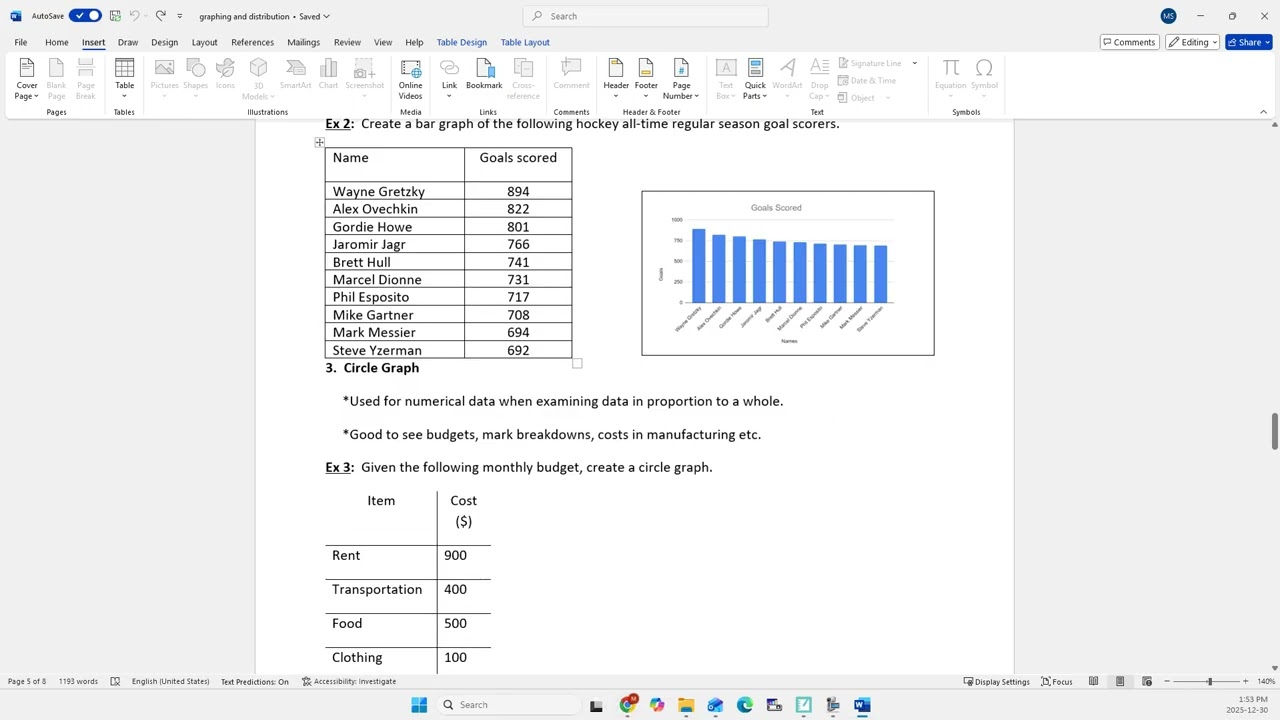Switch to Print Layout view icon
The width and height of the screenshot is (1280, 720).
click(1120, 681)
